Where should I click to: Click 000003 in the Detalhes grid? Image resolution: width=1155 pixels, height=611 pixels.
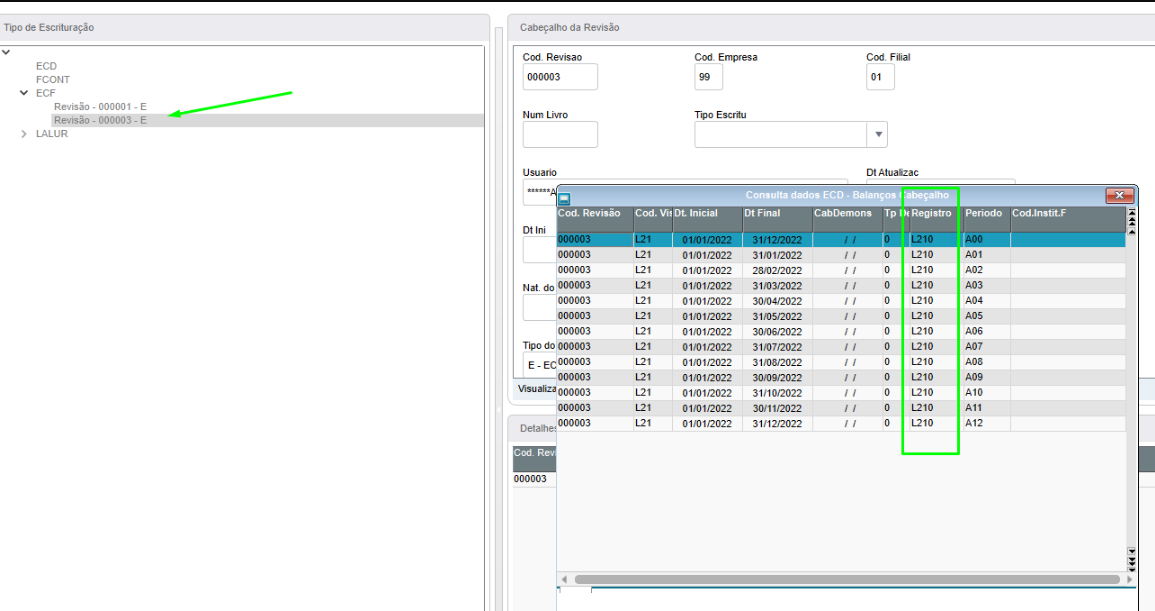pos(530,479)
